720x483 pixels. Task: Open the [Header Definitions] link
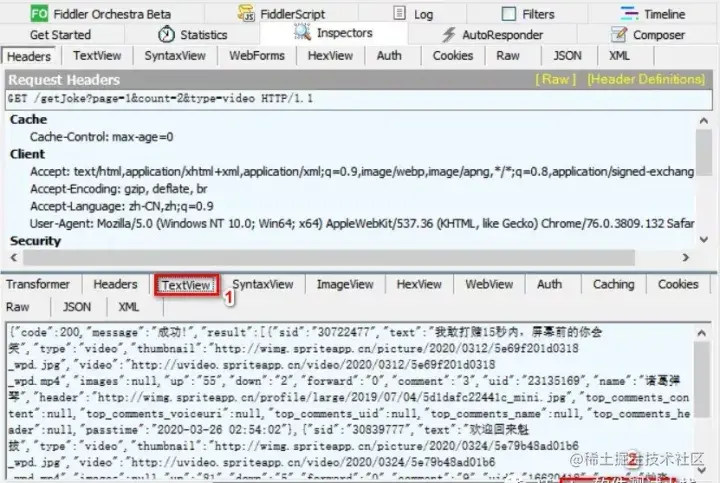tap(646, 79)
